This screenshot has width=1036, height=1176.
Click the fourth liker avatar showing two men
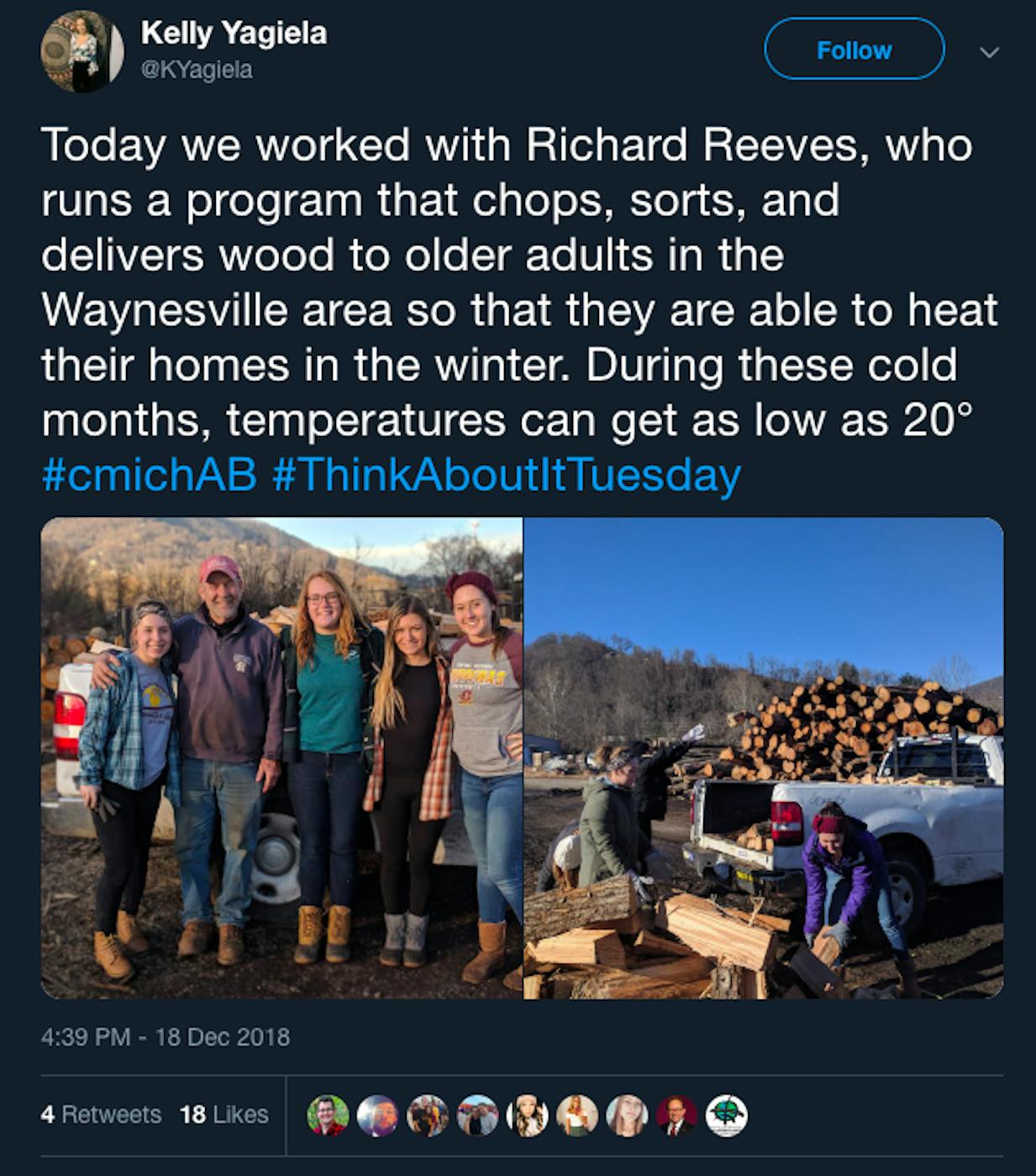point(477,1115)
